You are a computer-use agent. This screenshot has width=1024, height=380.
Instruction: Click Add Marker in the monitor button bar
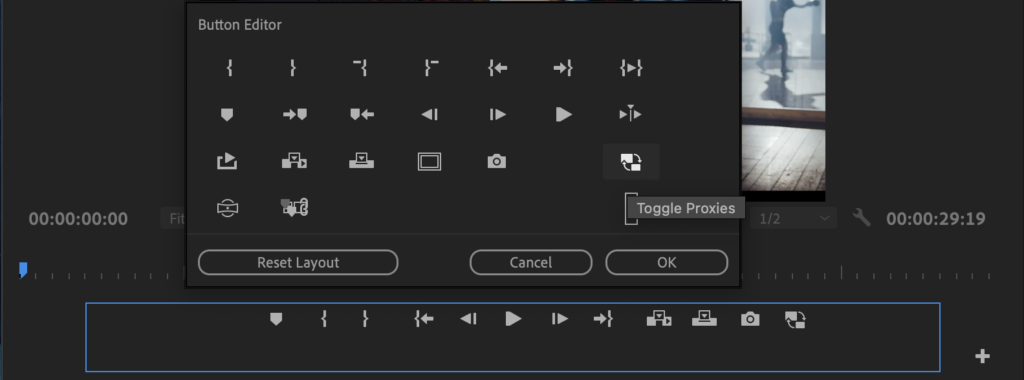(x=276, y=319)
